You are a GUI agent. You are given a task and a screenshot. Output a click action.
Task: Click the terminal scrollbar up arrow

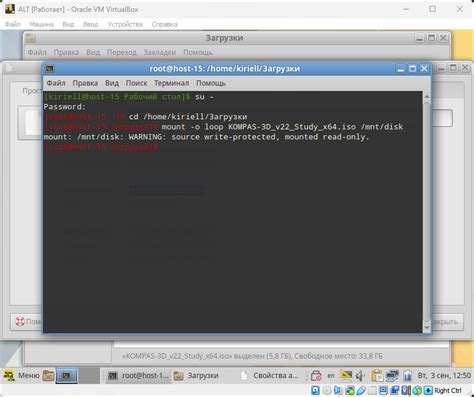pos(427,97)
